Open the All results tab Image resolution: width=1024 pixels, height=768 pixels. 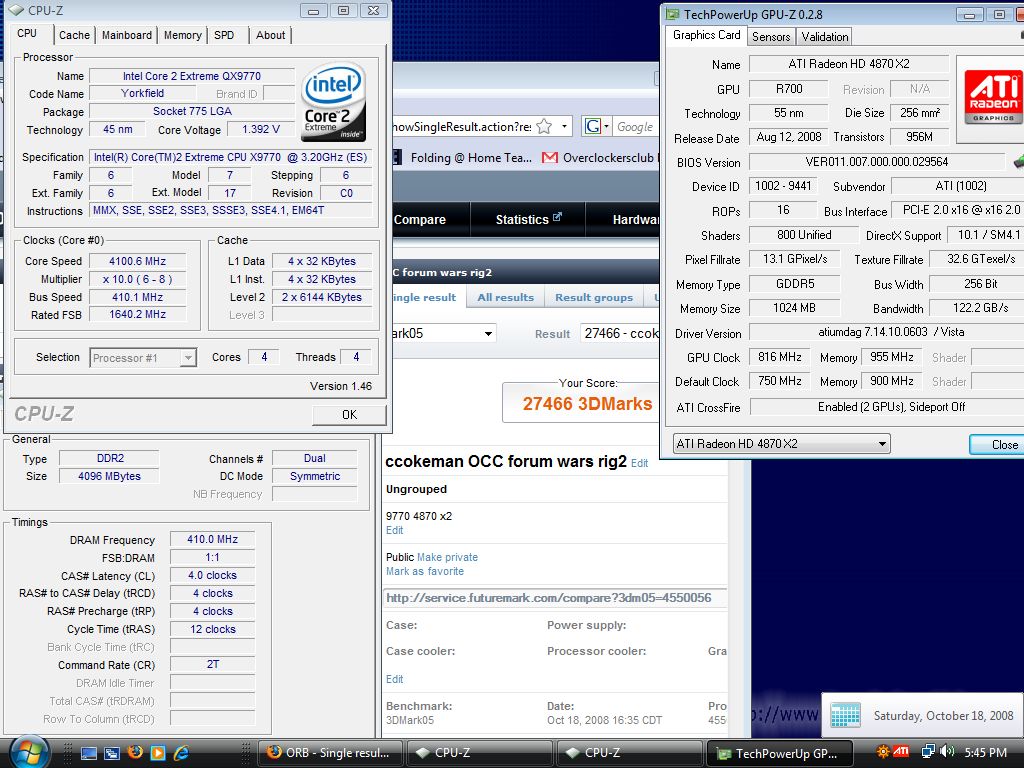coord(505,297)
